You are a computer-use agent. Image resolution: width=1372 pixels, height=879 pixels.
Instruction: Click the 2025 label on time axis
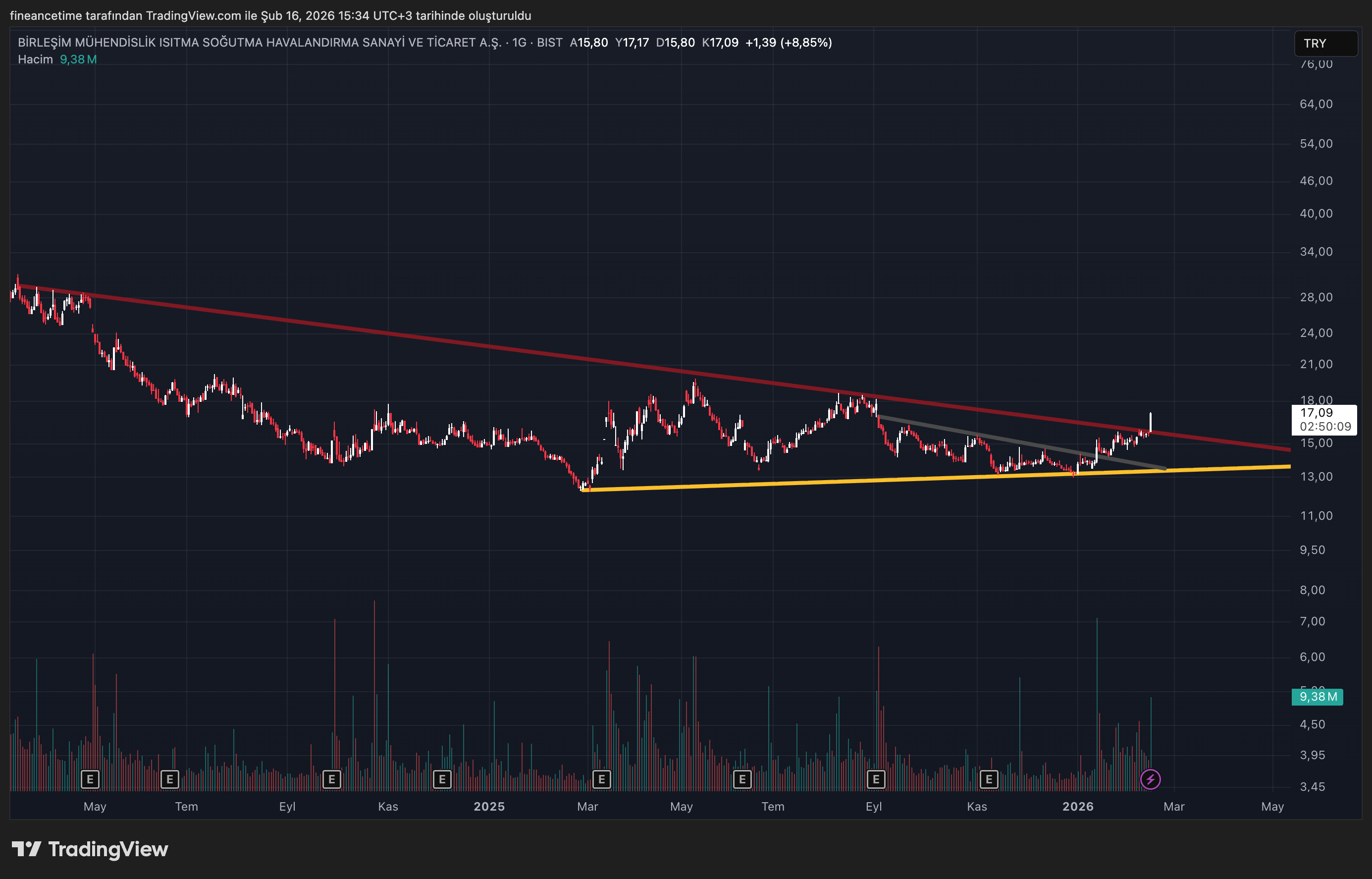pyautogui.click(x=489, y=807)
